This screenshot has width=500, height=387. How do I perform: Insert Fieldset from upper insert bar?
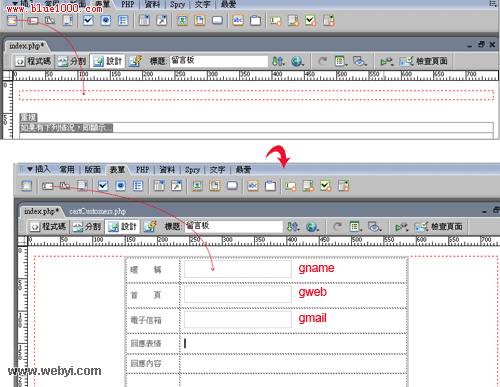click(256, 21)
